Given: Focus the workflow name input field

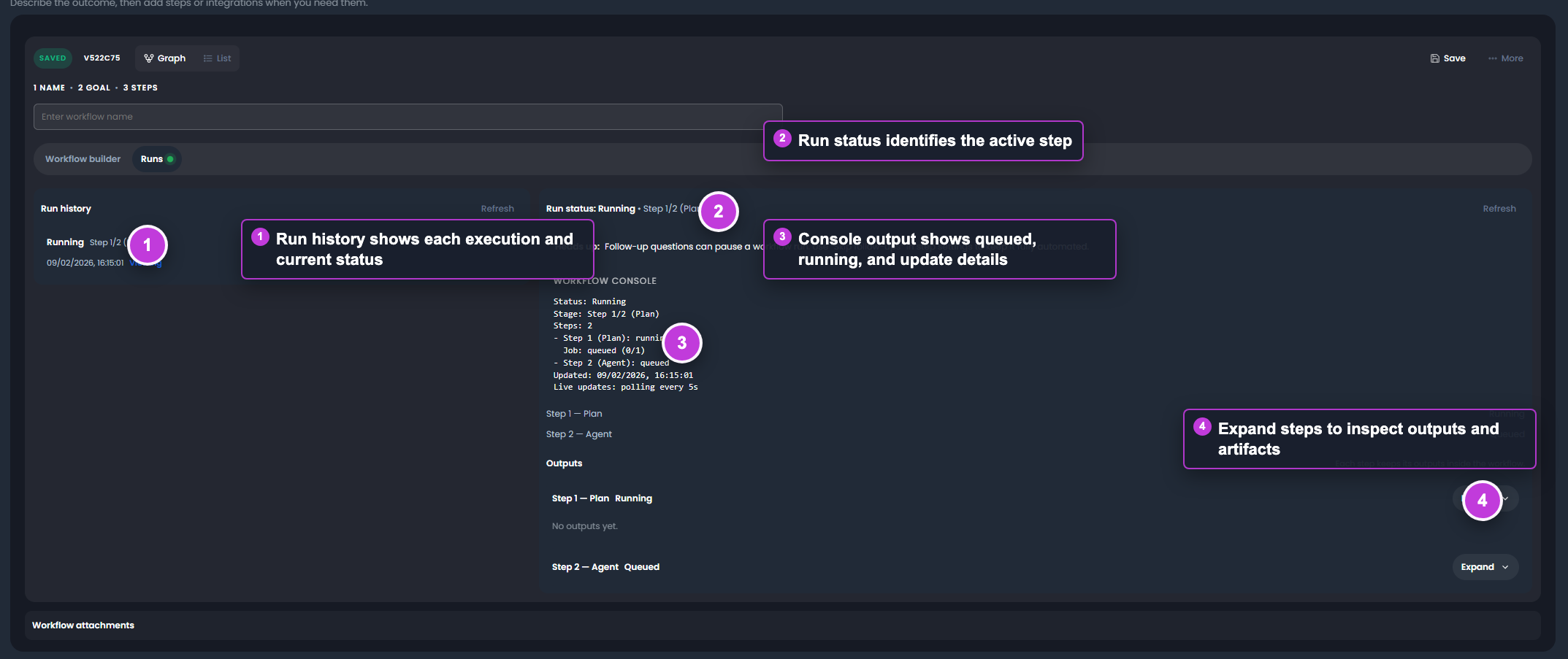Looking at the screenshot, I should point(408,117).
